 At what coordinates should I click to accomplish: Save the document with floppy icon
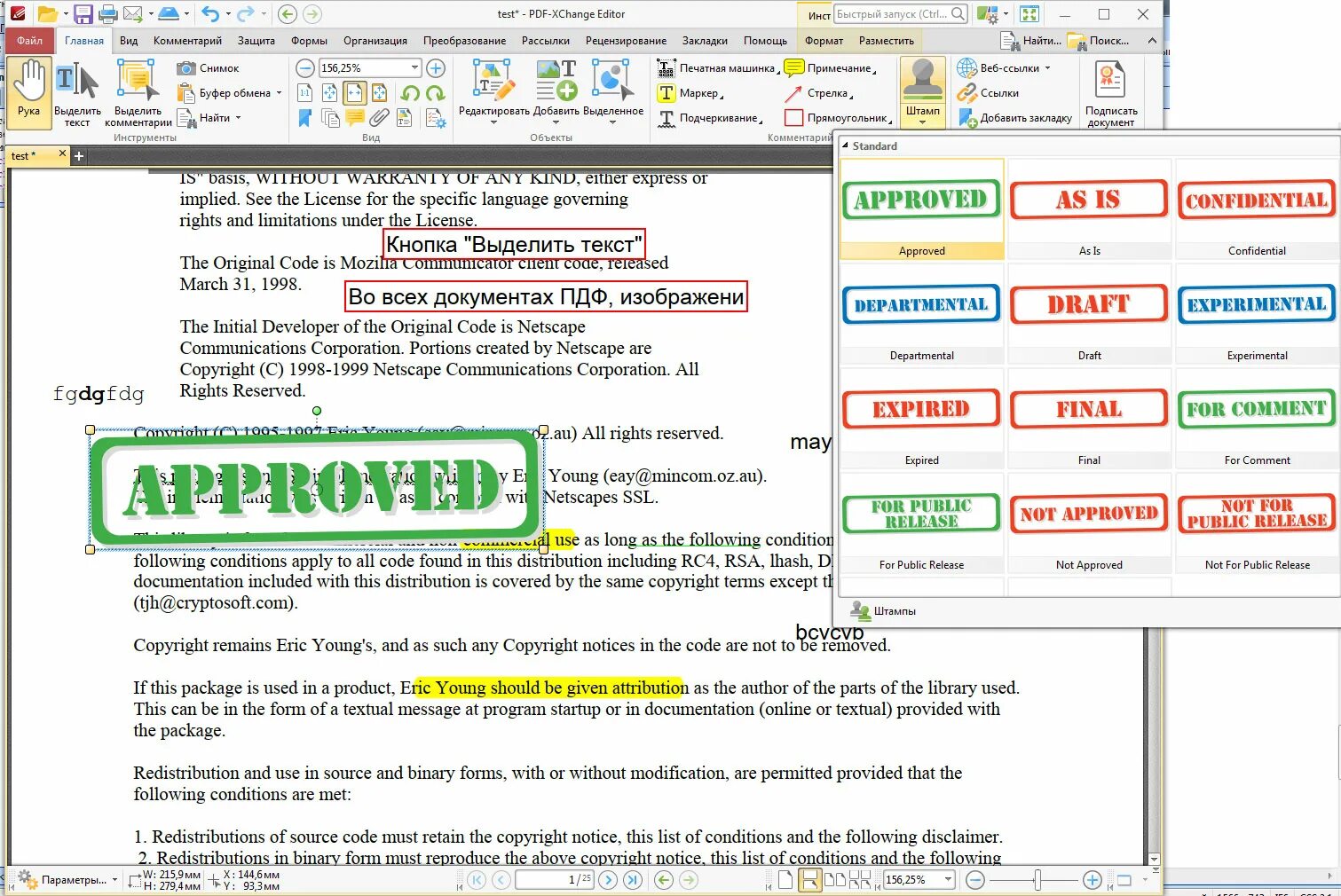click(83, 13)
